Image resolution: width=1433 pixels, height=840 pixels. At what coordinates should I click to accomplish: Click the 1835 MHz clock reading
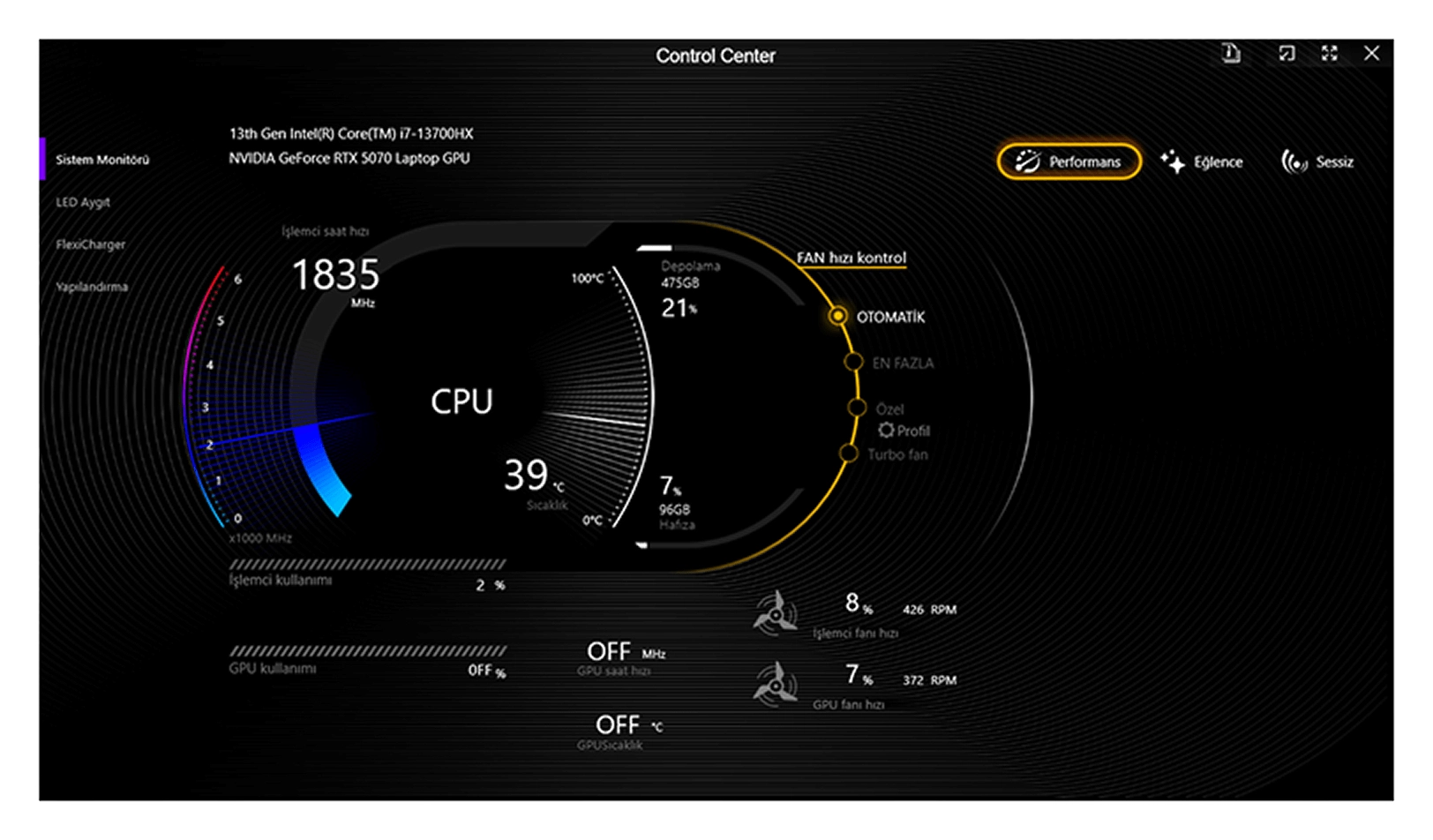point(335,275)
